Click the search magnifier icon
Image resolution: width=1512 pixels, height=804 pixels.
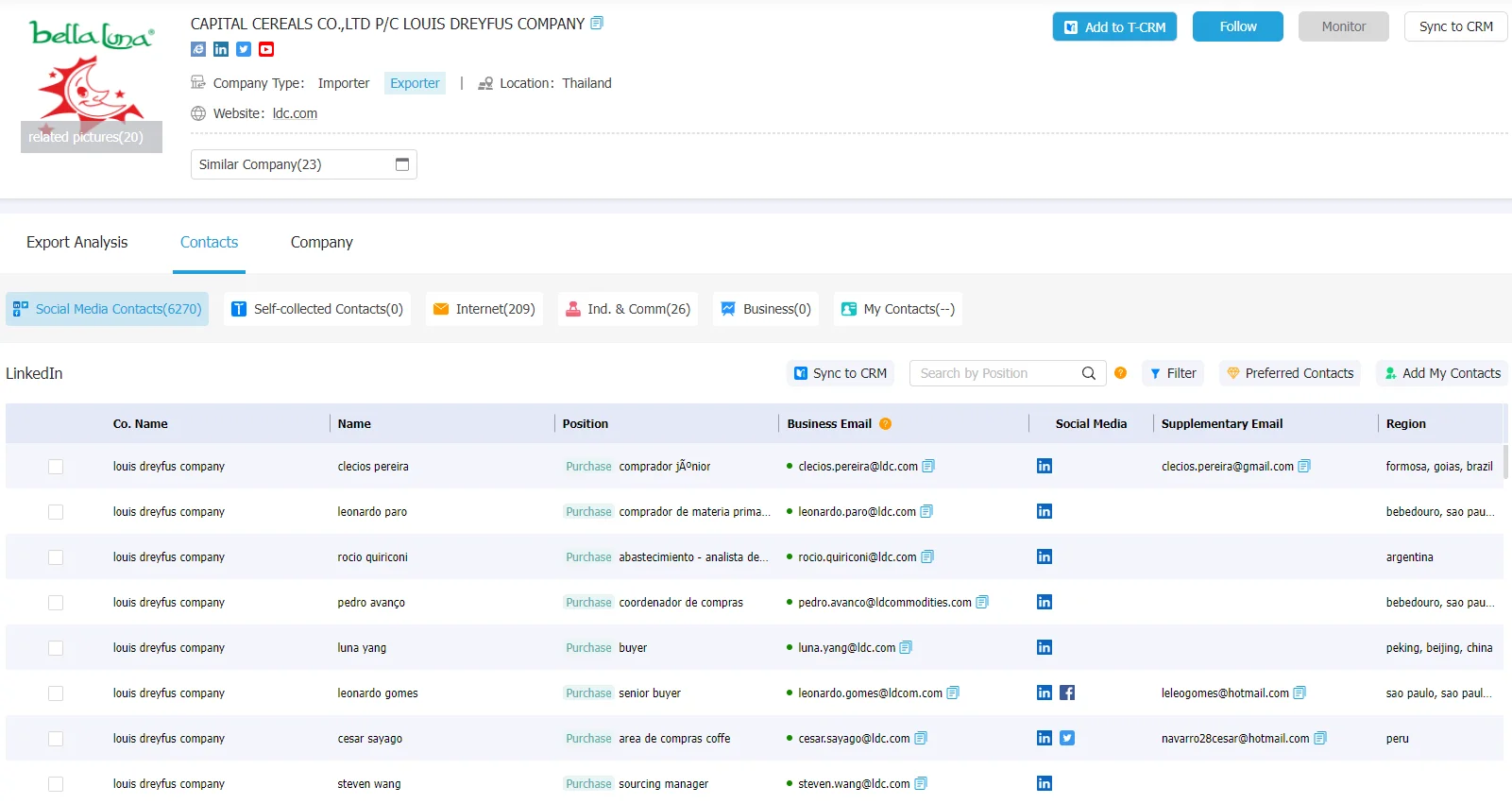point(1088,373)
